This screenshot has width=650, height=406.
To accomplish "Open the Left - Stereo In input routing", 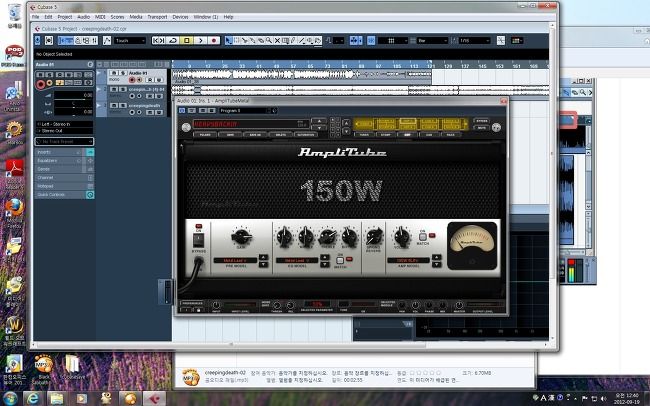I will [x=64, y=124].
